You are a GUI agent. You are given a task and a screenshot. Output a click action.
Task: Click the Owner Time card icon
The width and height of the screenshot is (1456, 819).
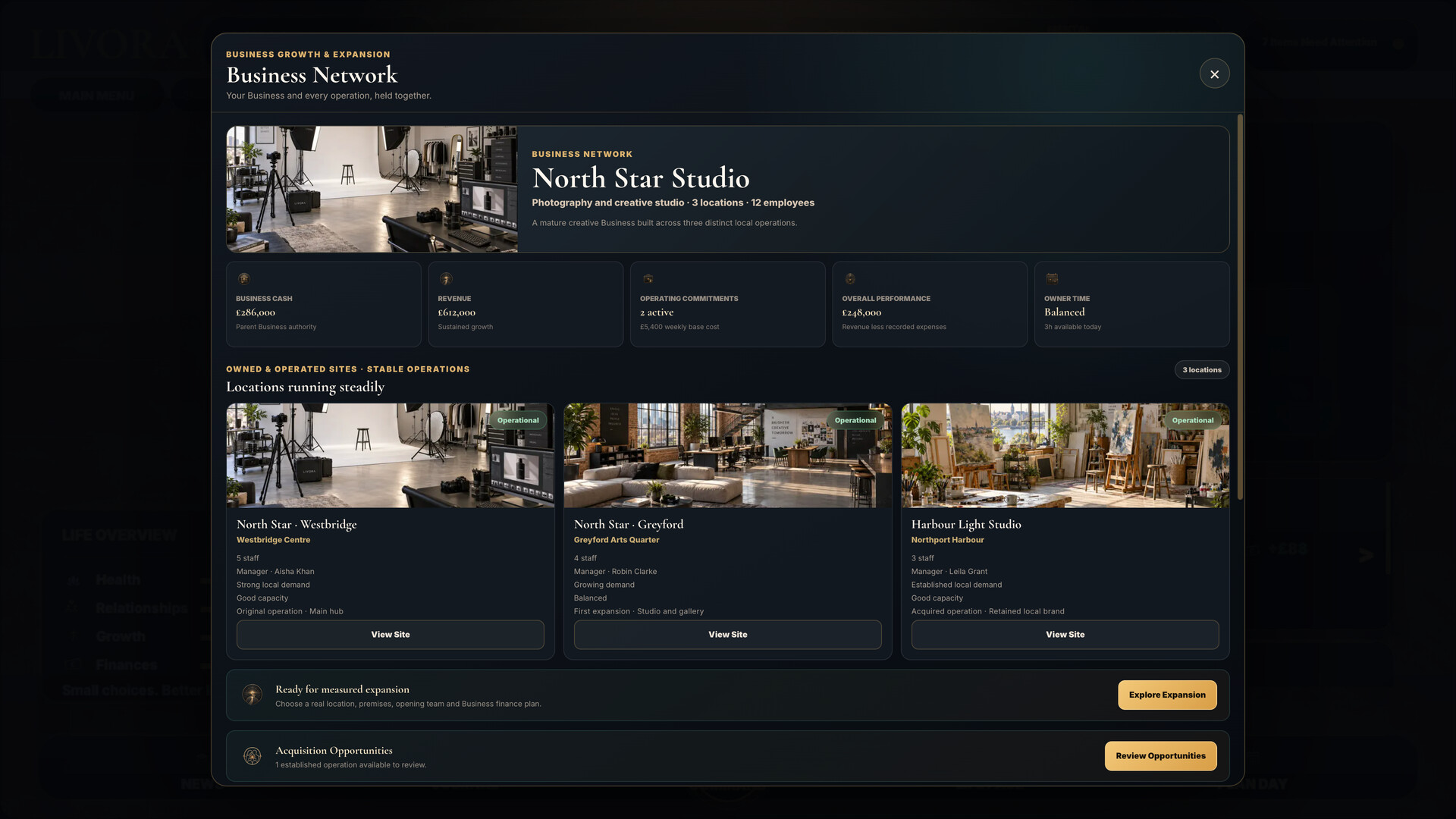coord(1052,279)
